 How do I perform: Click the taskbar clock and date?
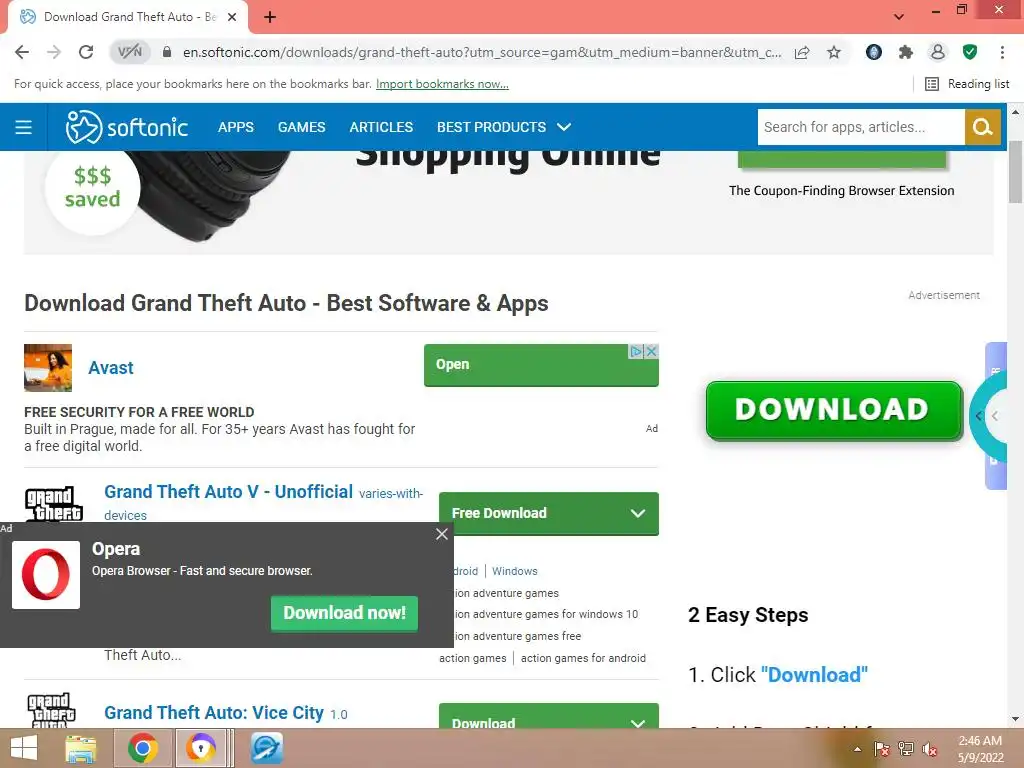980,749
